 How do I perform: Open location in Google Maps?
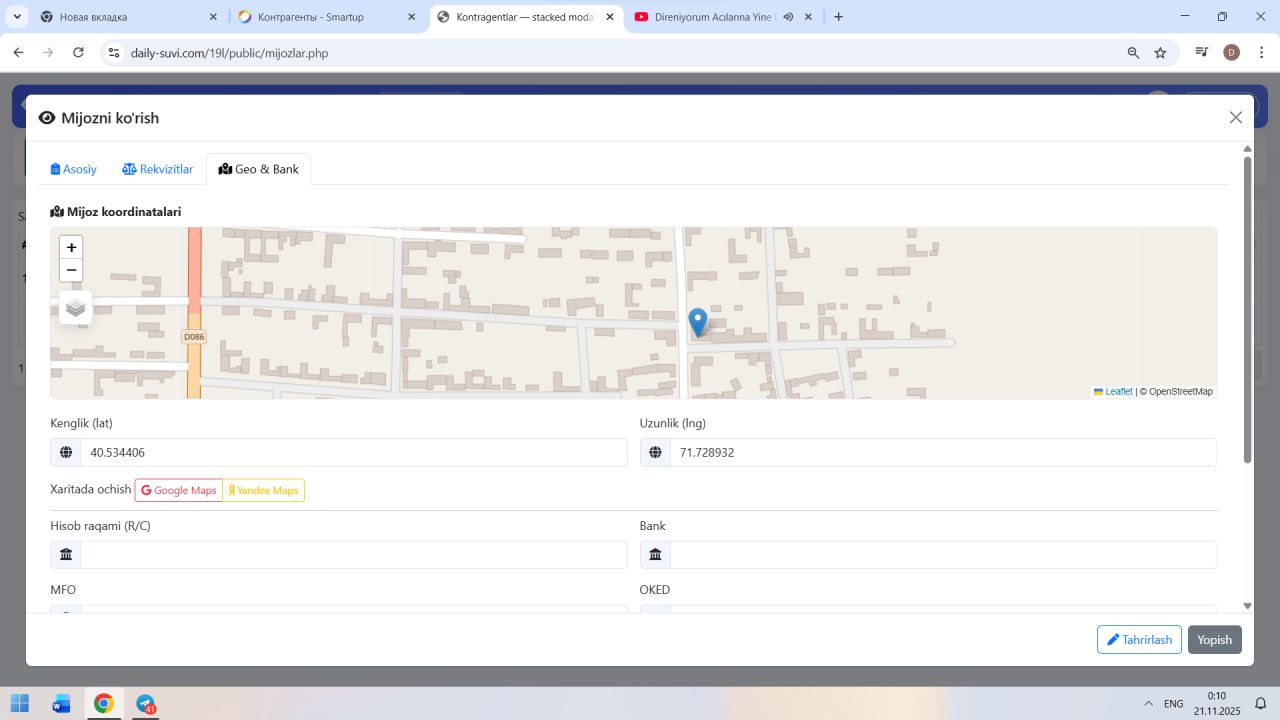pos(179,490)
